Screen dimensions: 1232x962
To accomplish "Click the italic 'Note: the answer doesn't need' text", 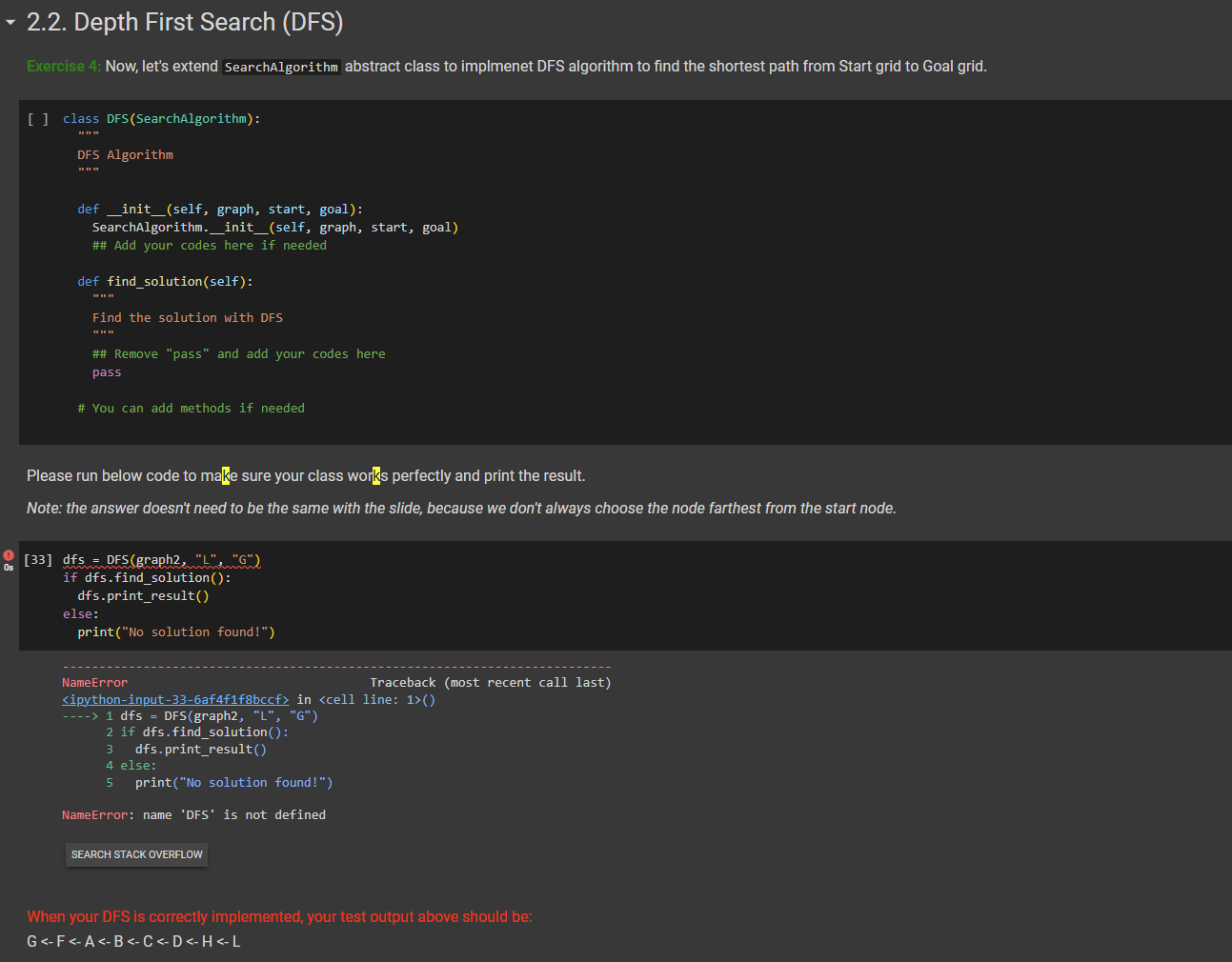I will click(461, 508).
